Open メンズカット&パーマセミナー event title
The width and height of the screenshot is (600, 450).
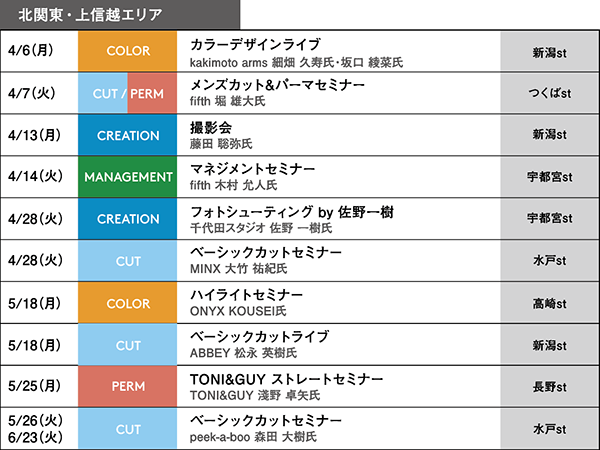click(x=277, y=86)
